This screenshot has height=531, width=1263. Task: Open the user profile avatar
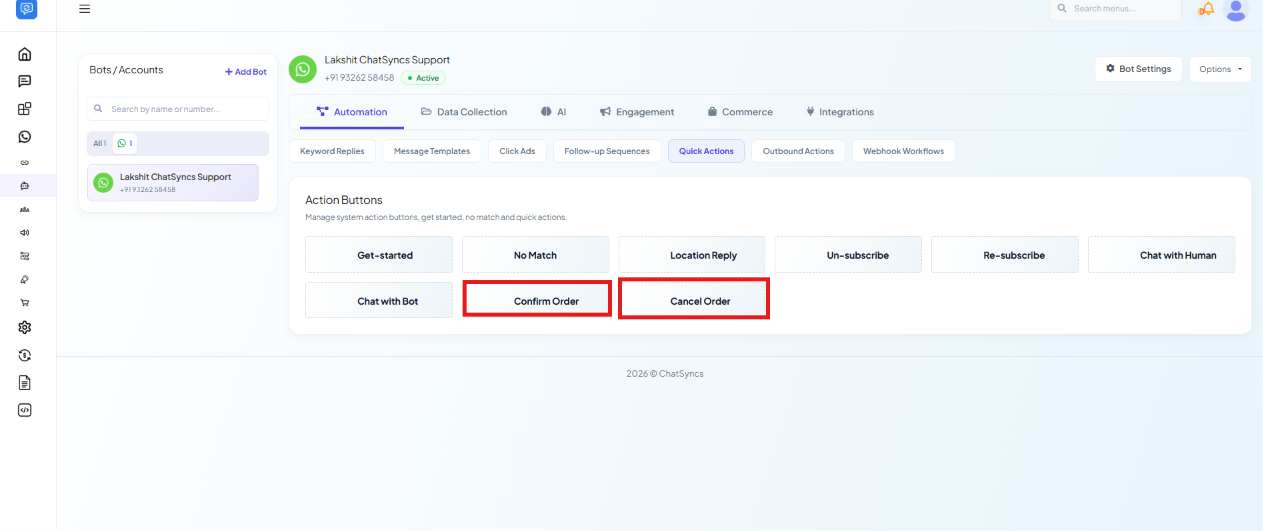point(1236,9)
